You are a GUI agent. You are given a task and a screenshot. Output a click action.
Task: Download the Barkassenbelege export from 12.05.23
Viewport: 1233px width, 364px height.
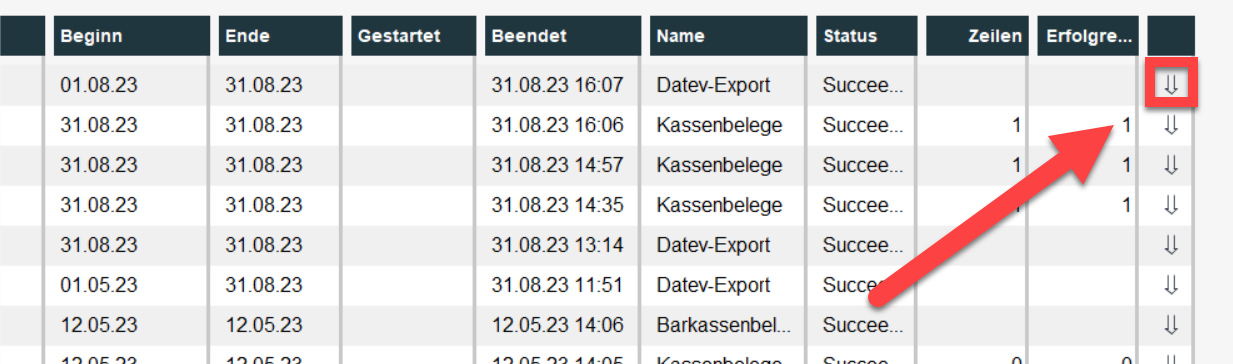(1171, 325)
